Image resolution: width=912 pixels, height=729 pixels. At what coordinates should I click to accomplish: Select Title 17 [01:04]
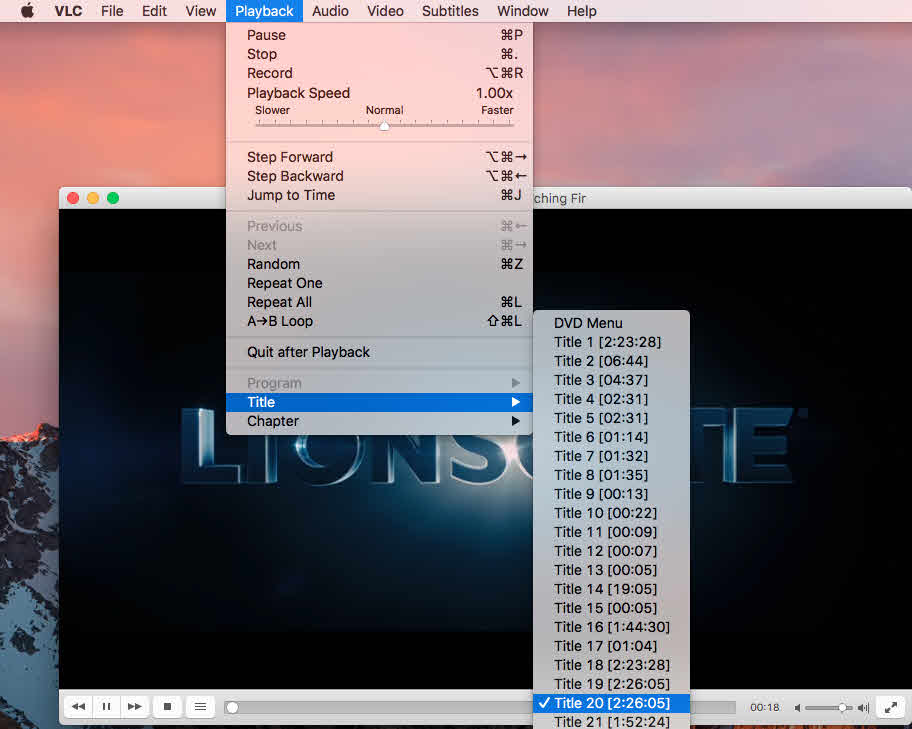point(611,646)
